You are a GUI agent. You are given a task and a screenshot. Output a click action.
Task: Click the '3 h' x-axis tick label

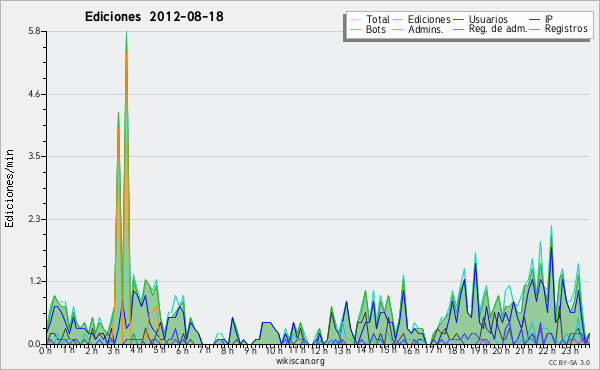click(x=114, y=351)
